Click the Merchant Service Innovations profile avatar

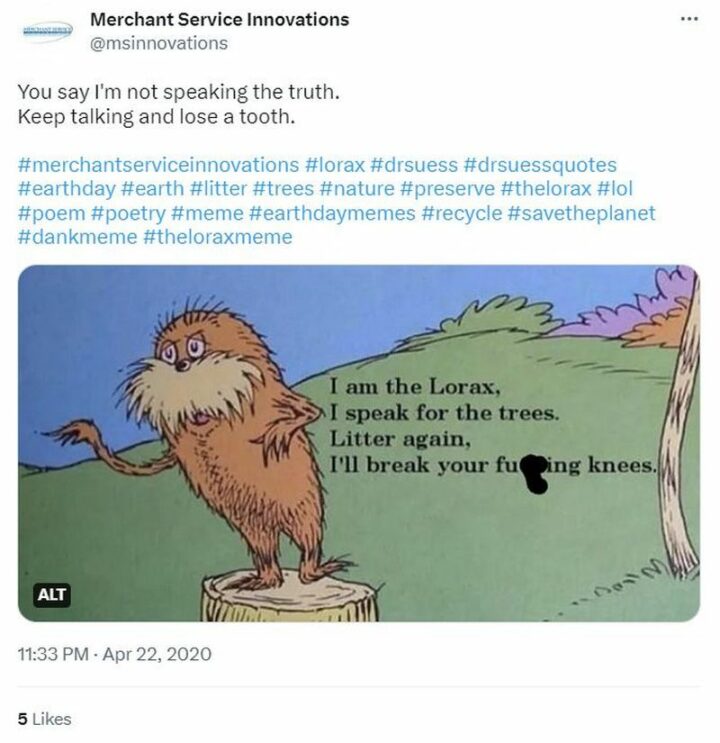point(47,30)
